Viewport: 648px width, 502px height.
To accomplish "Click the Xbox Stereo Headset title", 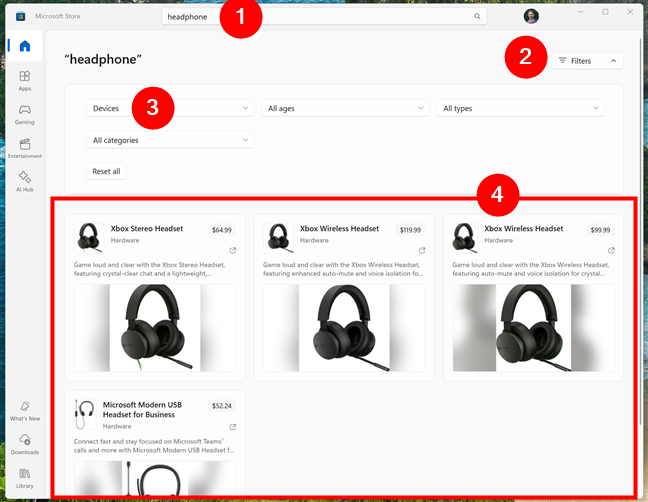I will 147,228.
